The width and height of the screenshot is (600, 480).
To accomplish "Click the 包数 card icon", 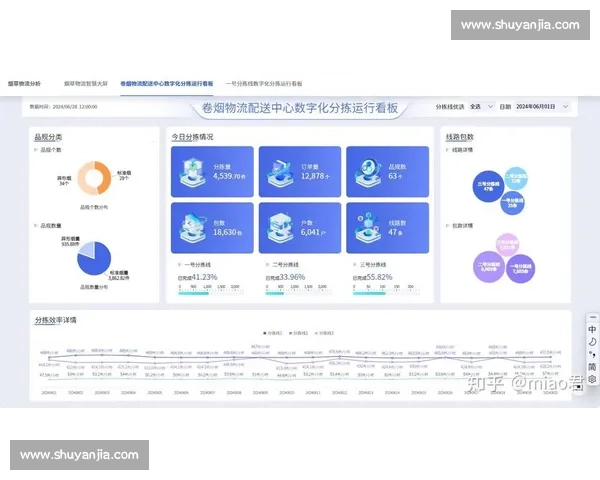I will pos(193,229).
